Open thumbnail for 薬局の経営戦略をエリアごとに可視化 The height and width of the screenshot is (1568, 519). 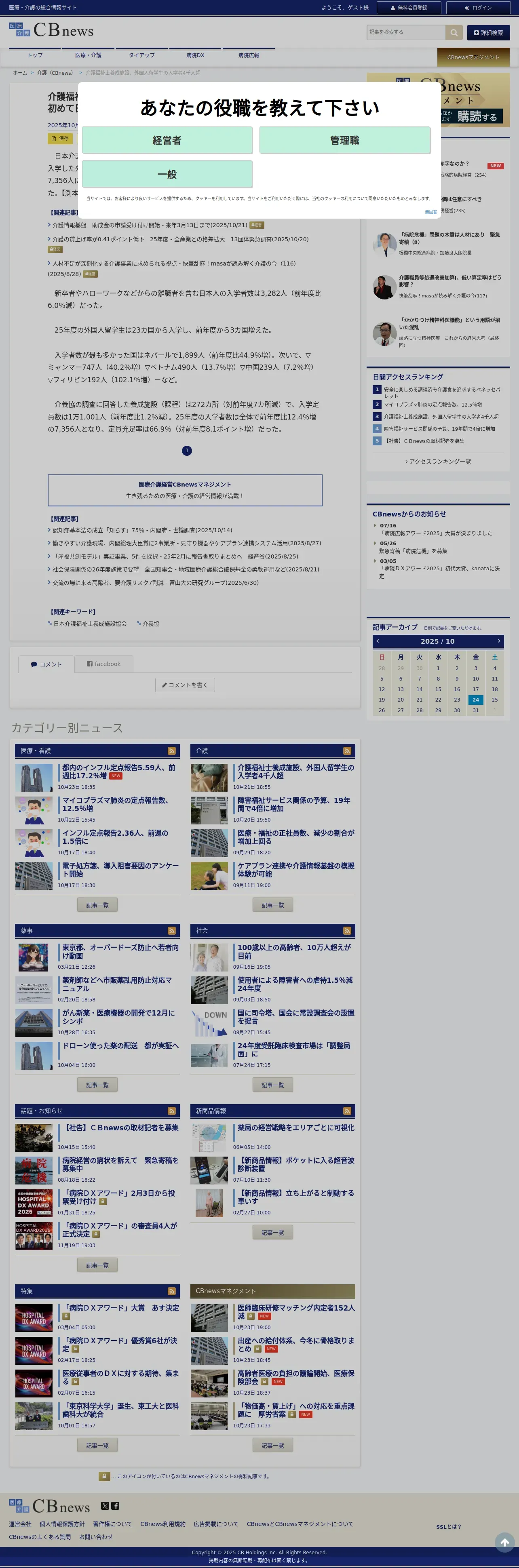(x=209, y=1137)
